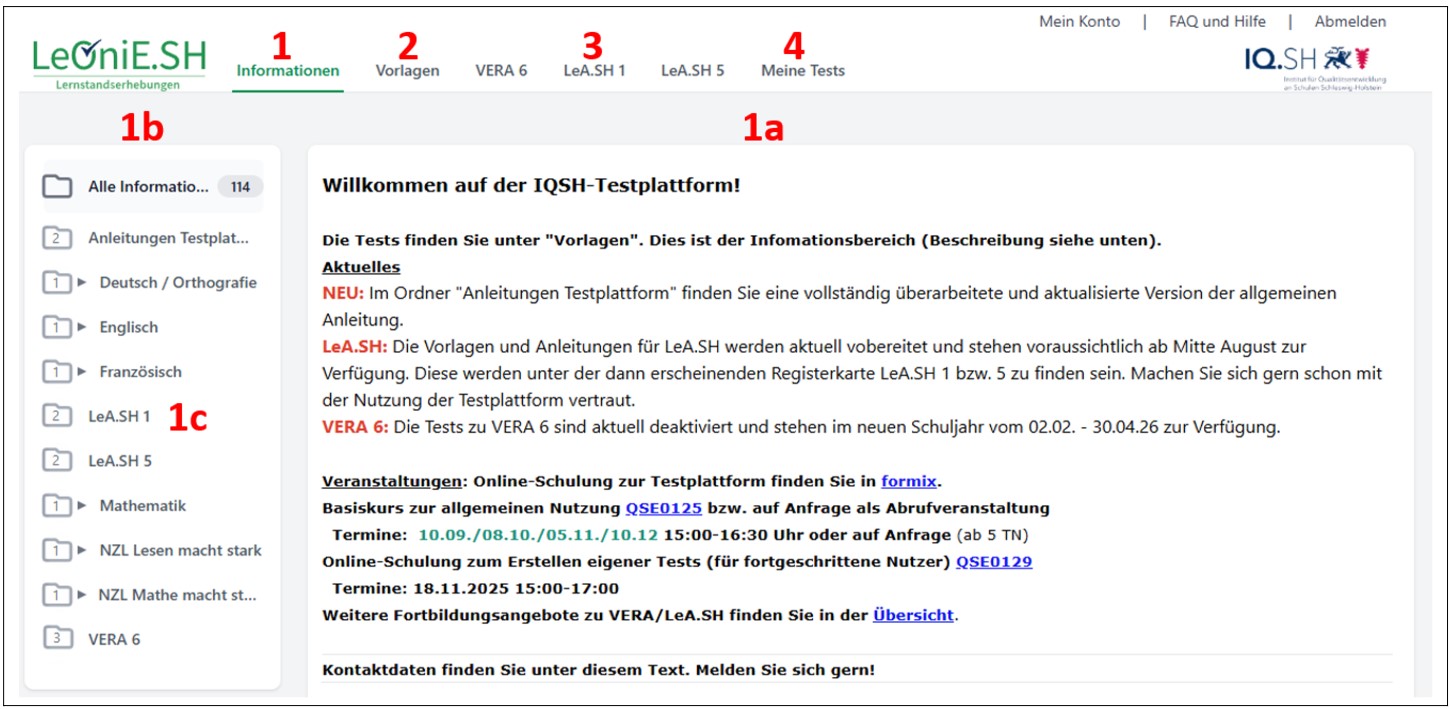Select the Deutsch / Orthografie folder label
The height and width of the screenshot is (709, 1449).
(178, 283)
